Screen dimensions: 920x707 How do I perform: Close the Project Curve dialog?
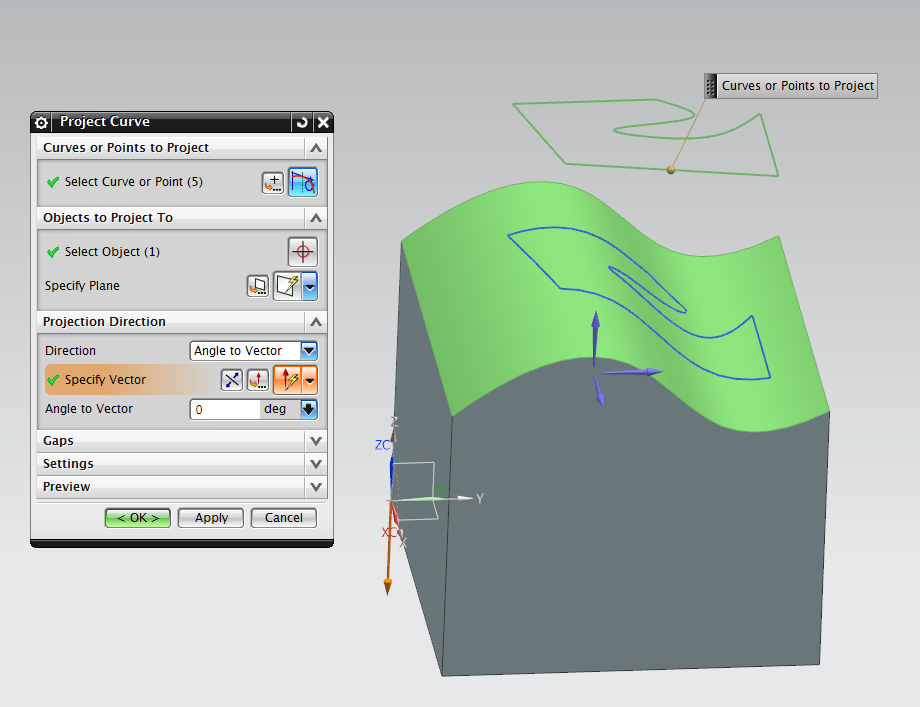click(323, 122)
